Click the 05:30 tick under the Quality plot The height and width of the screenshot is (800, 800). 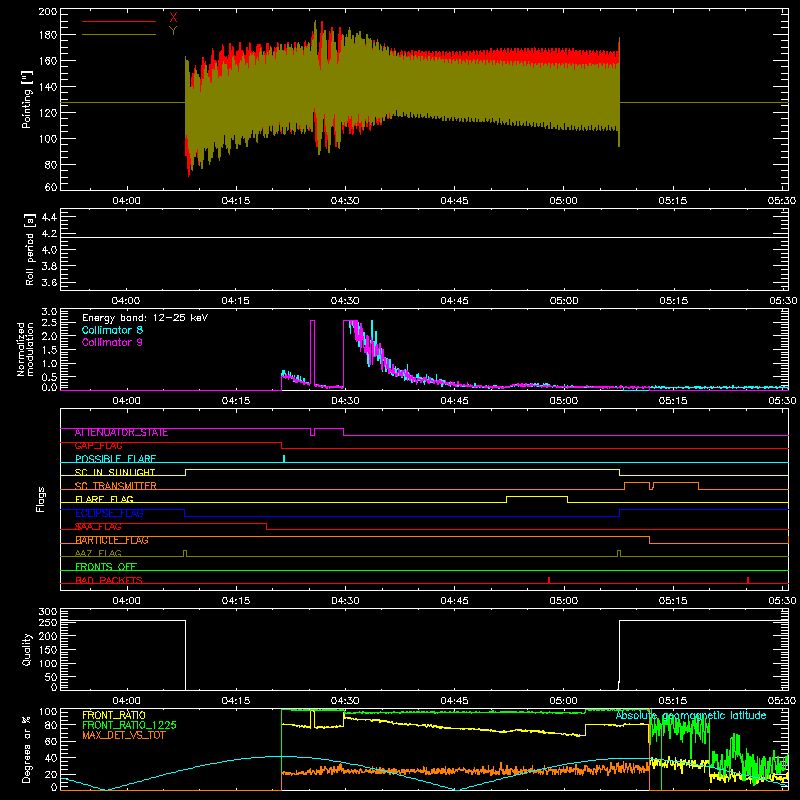pyautogui.click(x=782, y=701)
